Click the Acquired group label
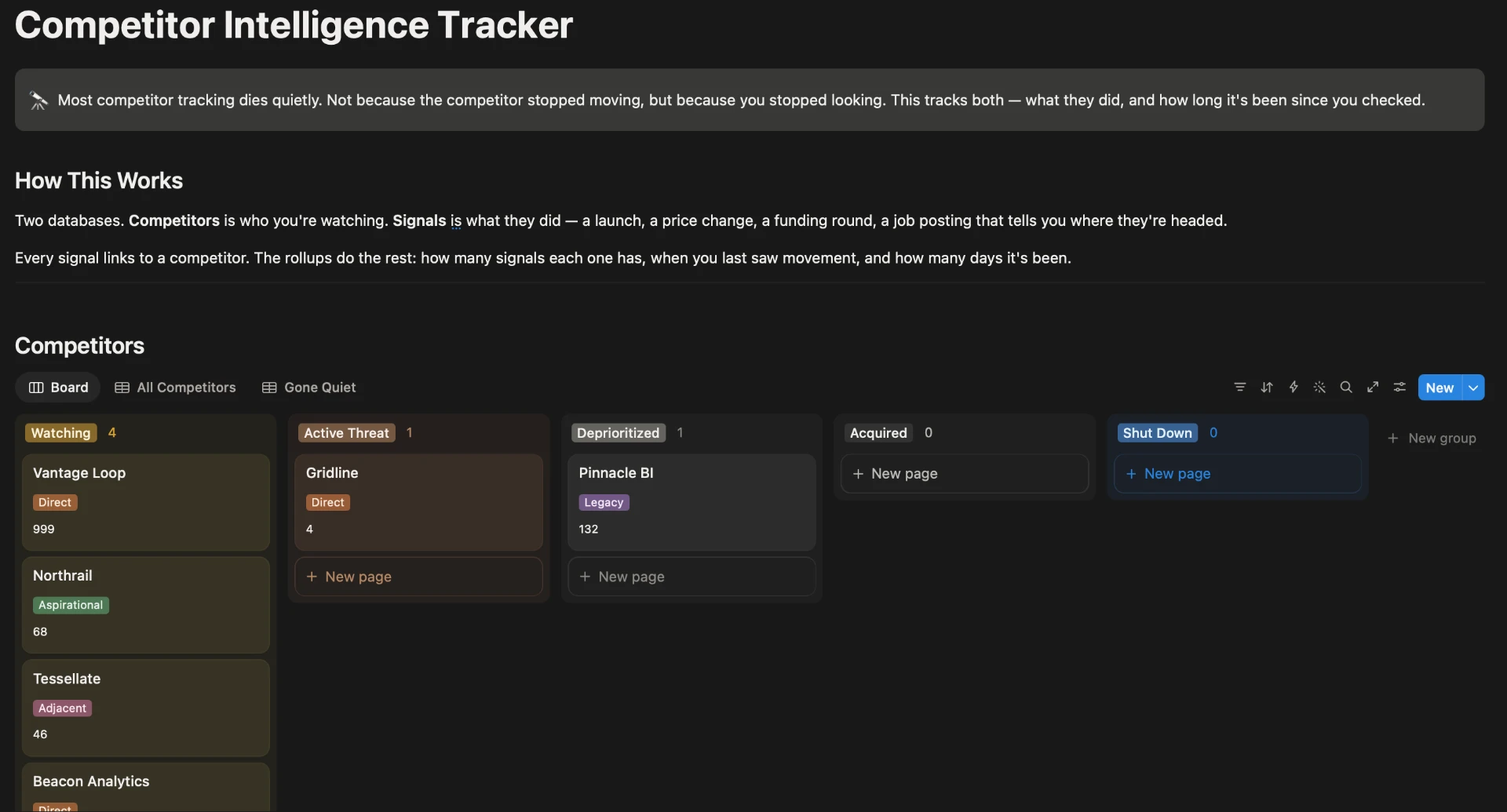The image size is (1507, 812). pyautogui.click(x=878, y=433)
